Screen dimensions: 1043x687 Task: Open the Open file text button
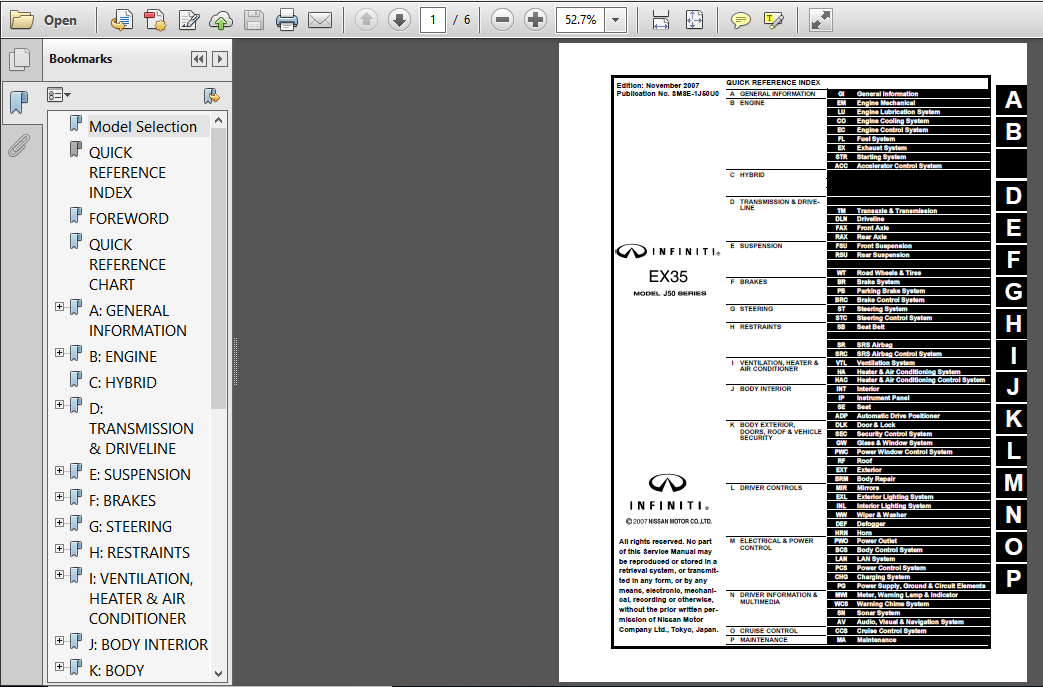pyautogui.click(x=61, y=21)
